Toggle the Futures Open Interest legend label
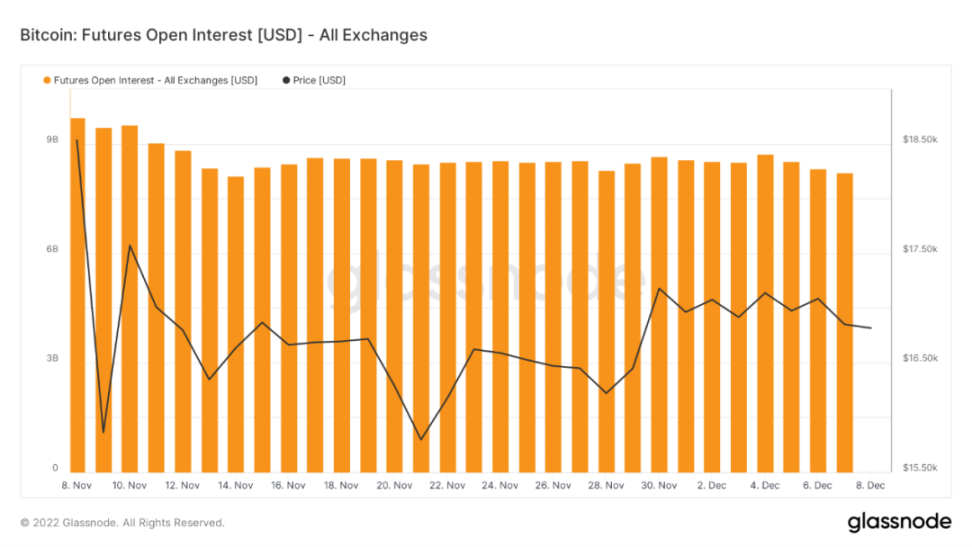This screenshot has height=547, width=972. pos(155,80)
